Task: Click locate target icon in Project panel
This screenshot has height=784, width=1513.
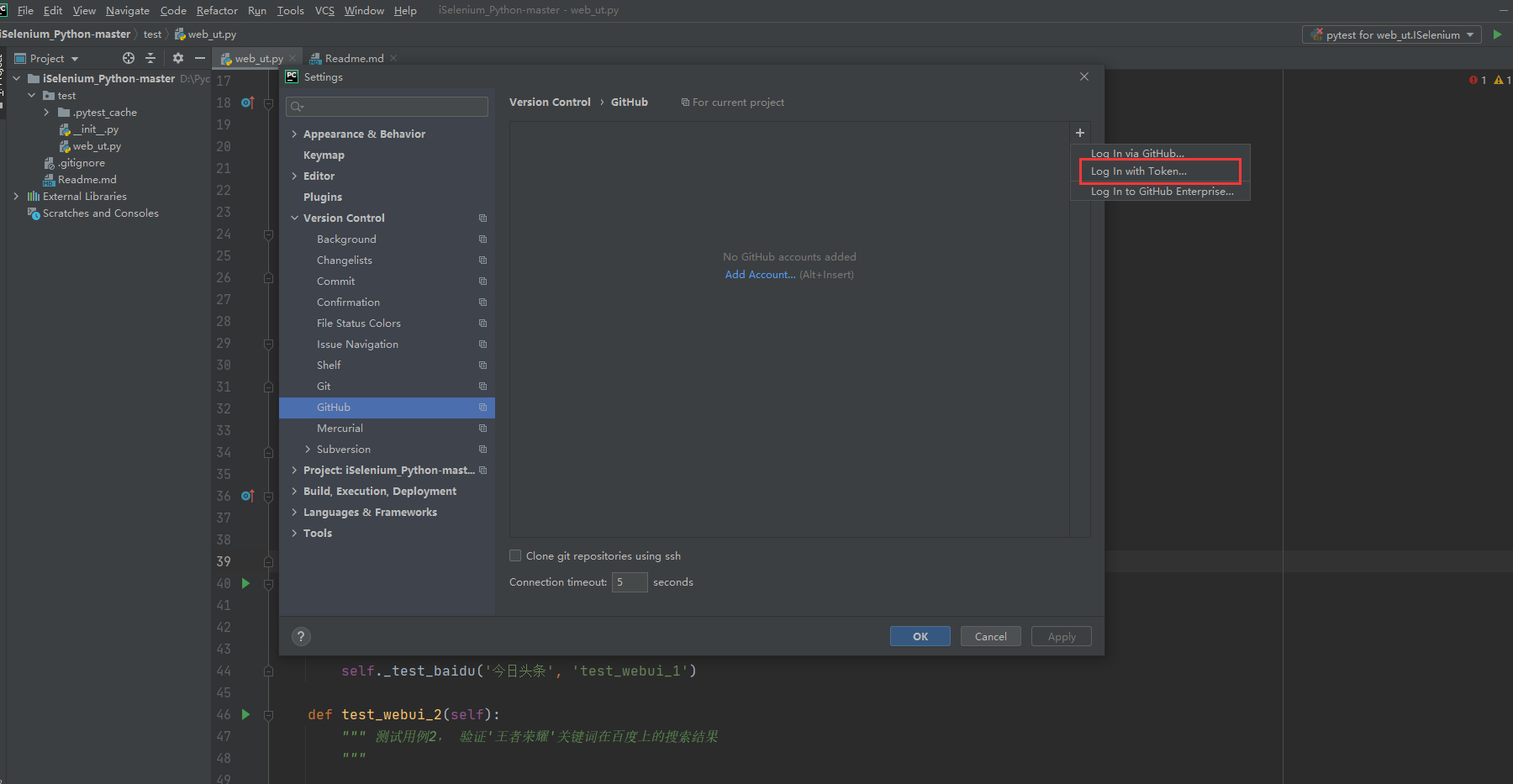Action: [x=129, y=58]
